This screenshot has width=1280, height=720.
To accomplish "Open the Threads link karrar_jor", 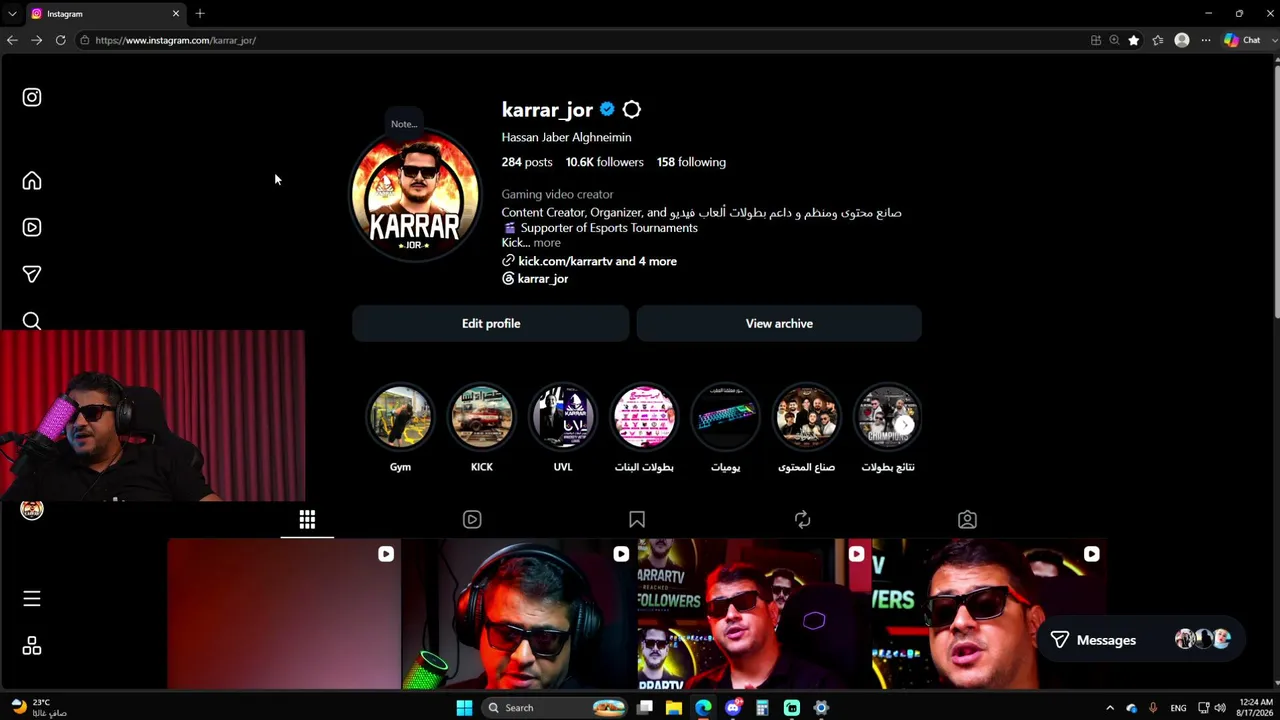I will click(535, 279).
